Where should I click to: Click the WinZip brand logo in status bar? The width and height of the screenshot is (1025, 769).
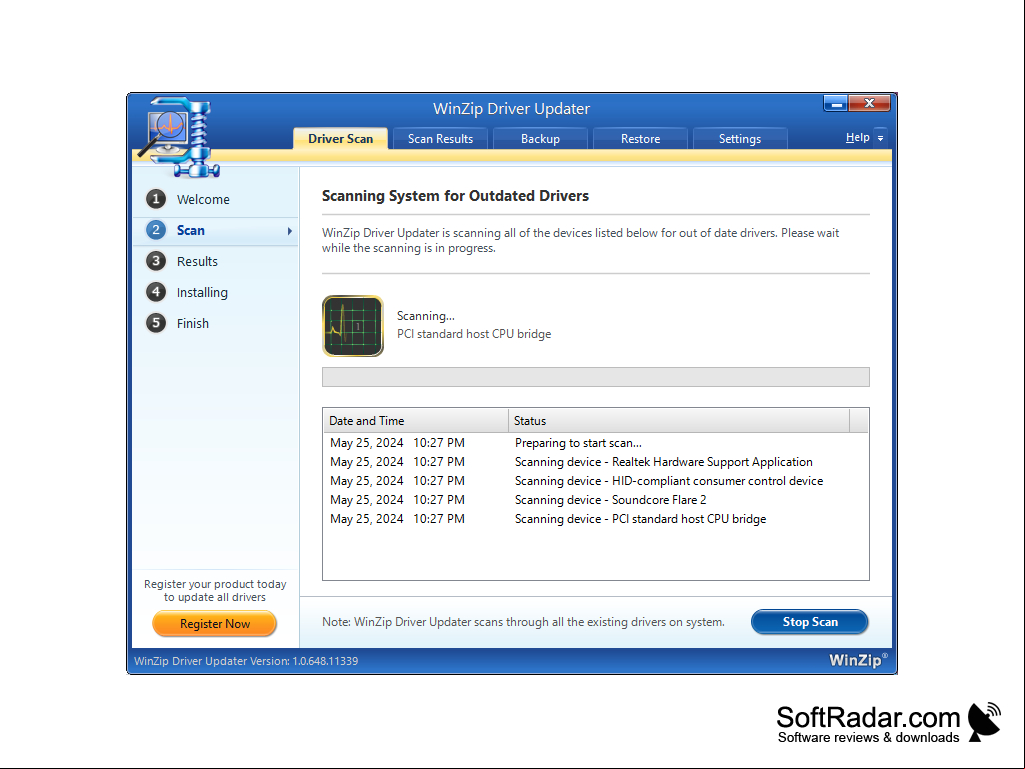[x=858, y=660]
